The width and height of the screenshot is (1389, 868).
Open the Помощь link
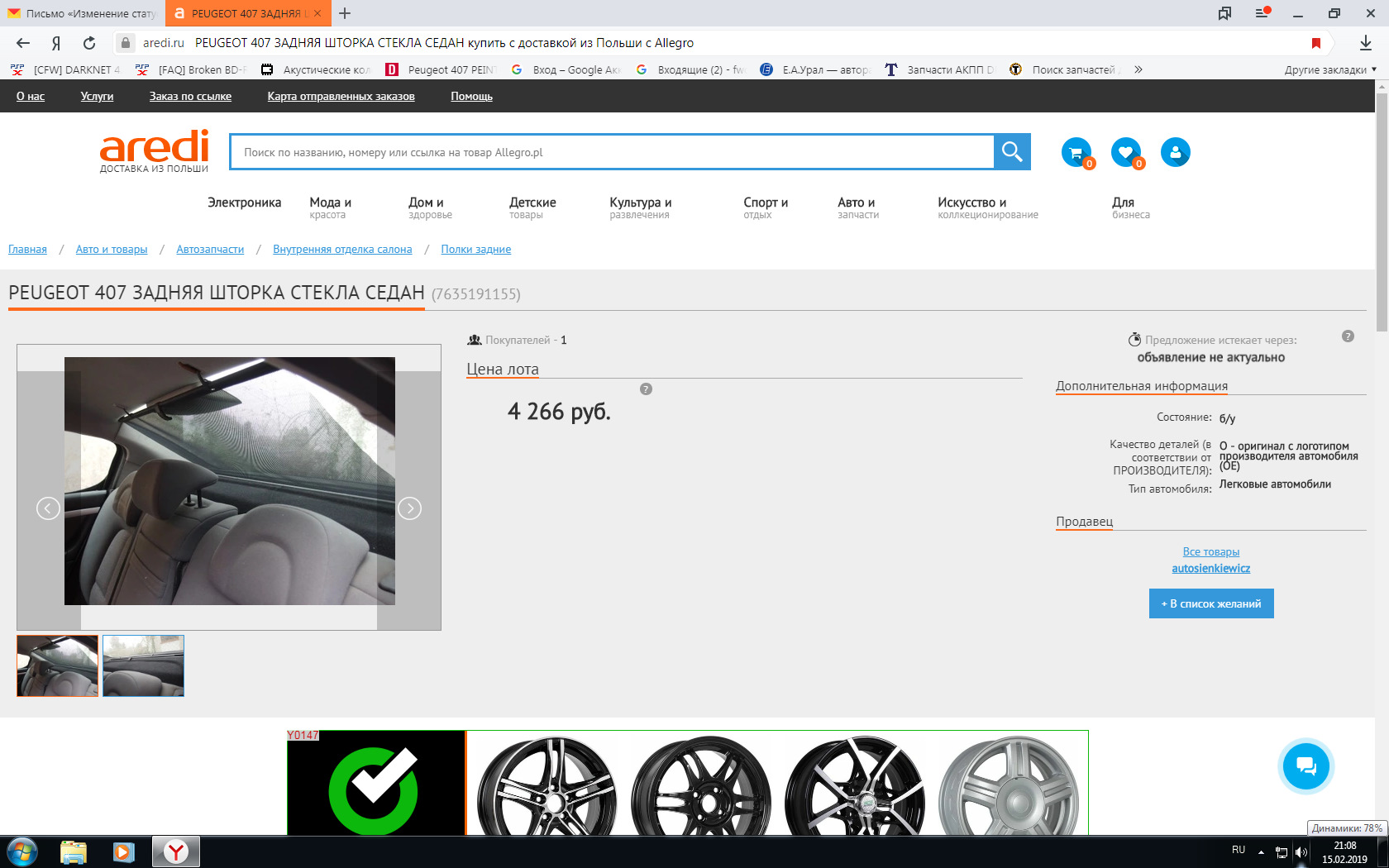click(471, 97)
